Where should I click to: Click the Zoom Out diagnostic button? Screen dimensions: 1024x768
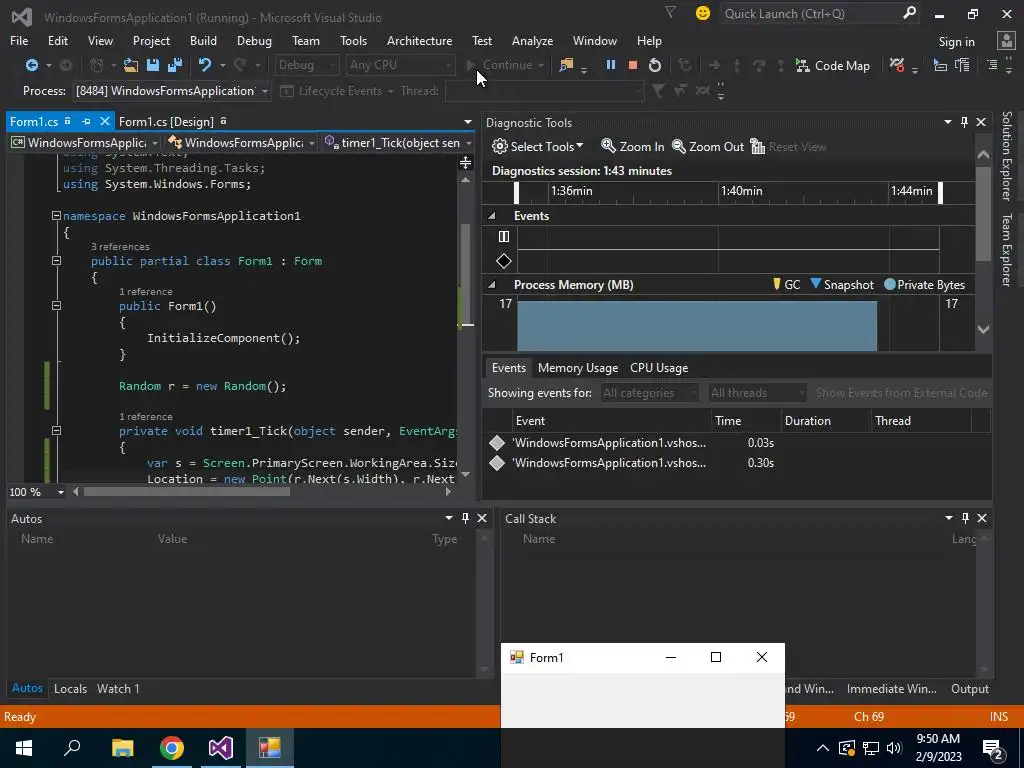coord(708,146)
